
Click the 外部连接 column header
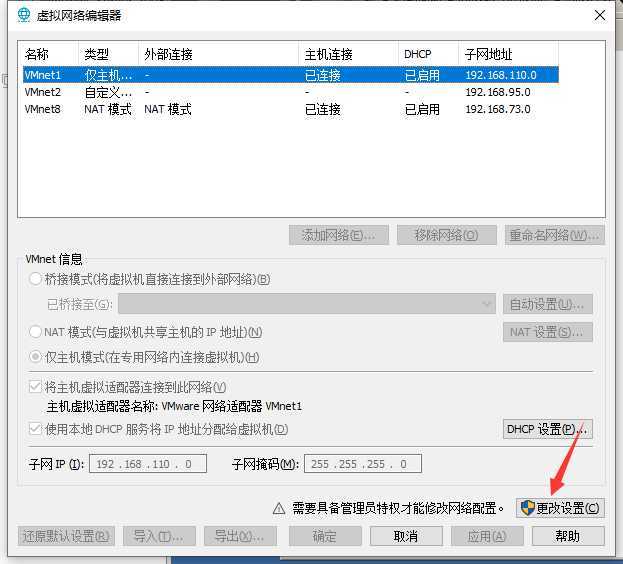pos(219,54)
